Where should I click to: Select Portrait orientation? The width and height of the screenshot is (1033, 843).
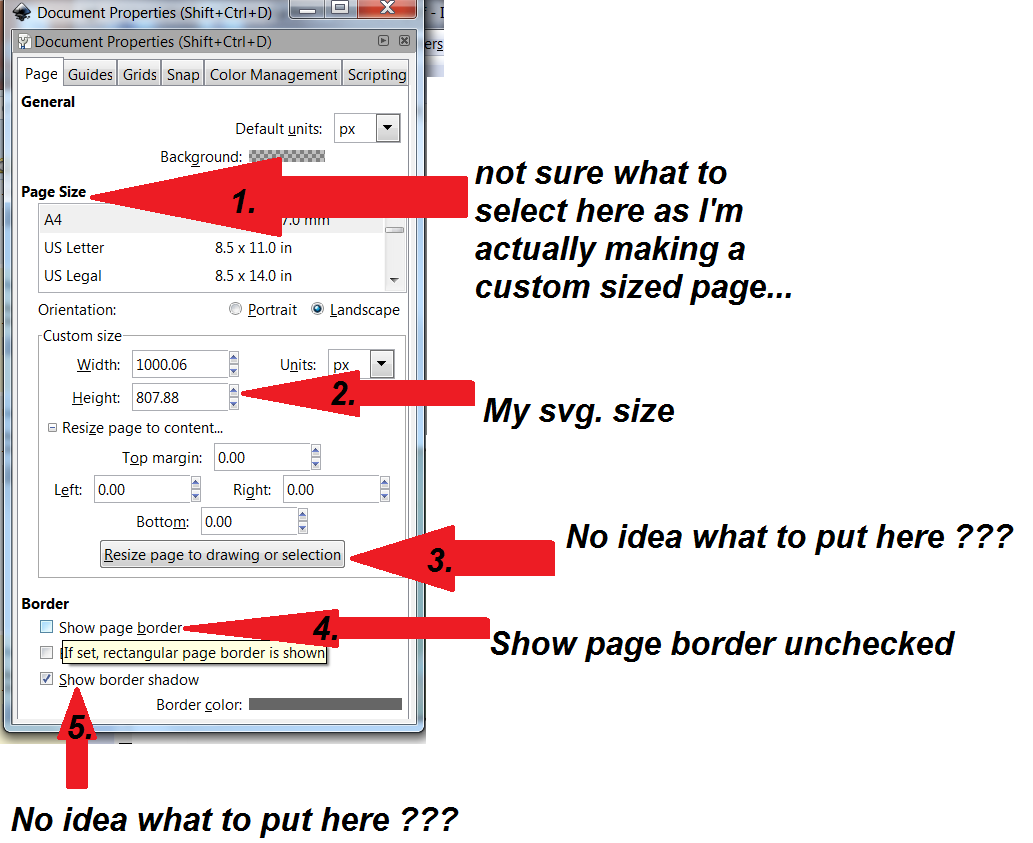[235, 309]
